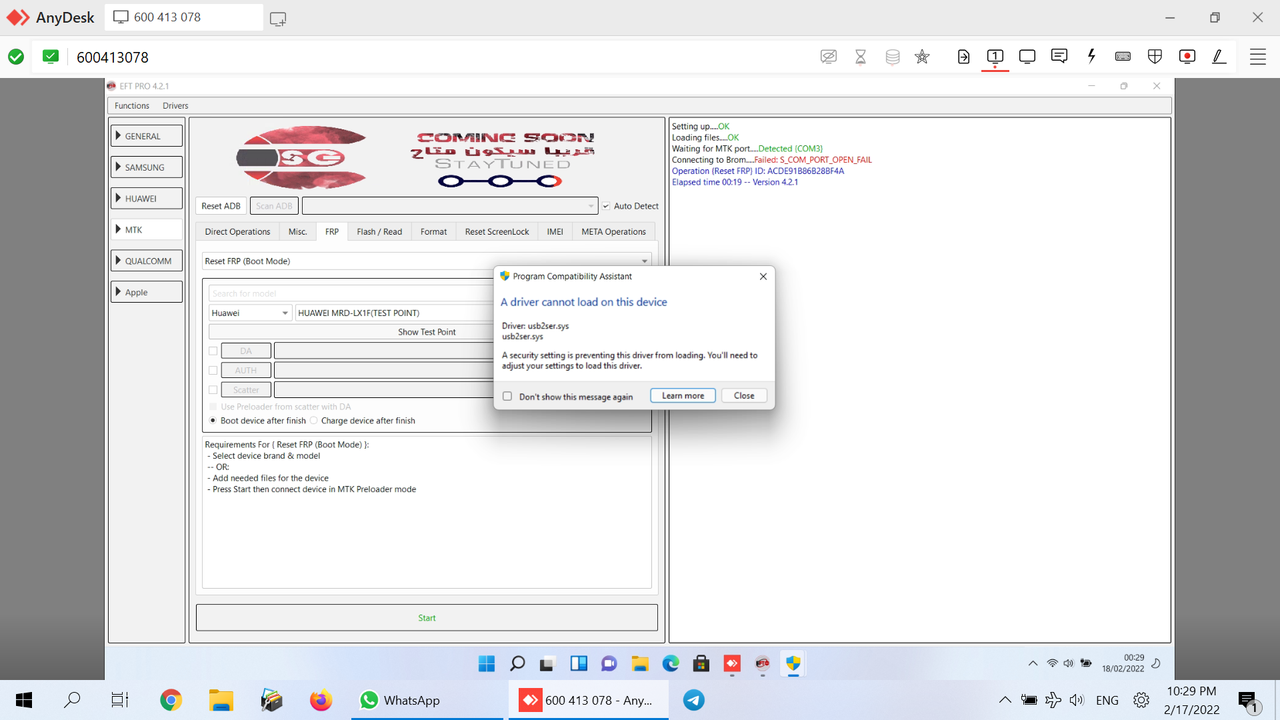Open ADB device list dropdown
Viewport: 1280px width, 720px height.
450,206
